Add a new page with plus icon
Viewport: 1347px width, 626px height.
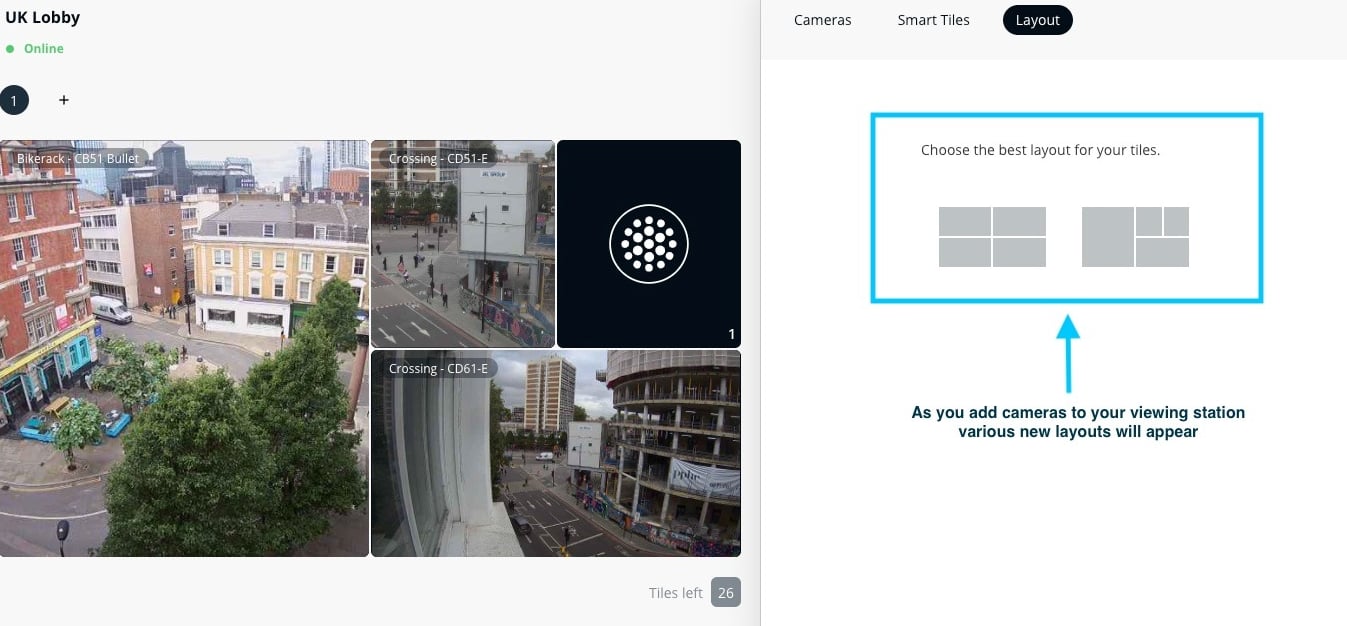click(64, 100)
